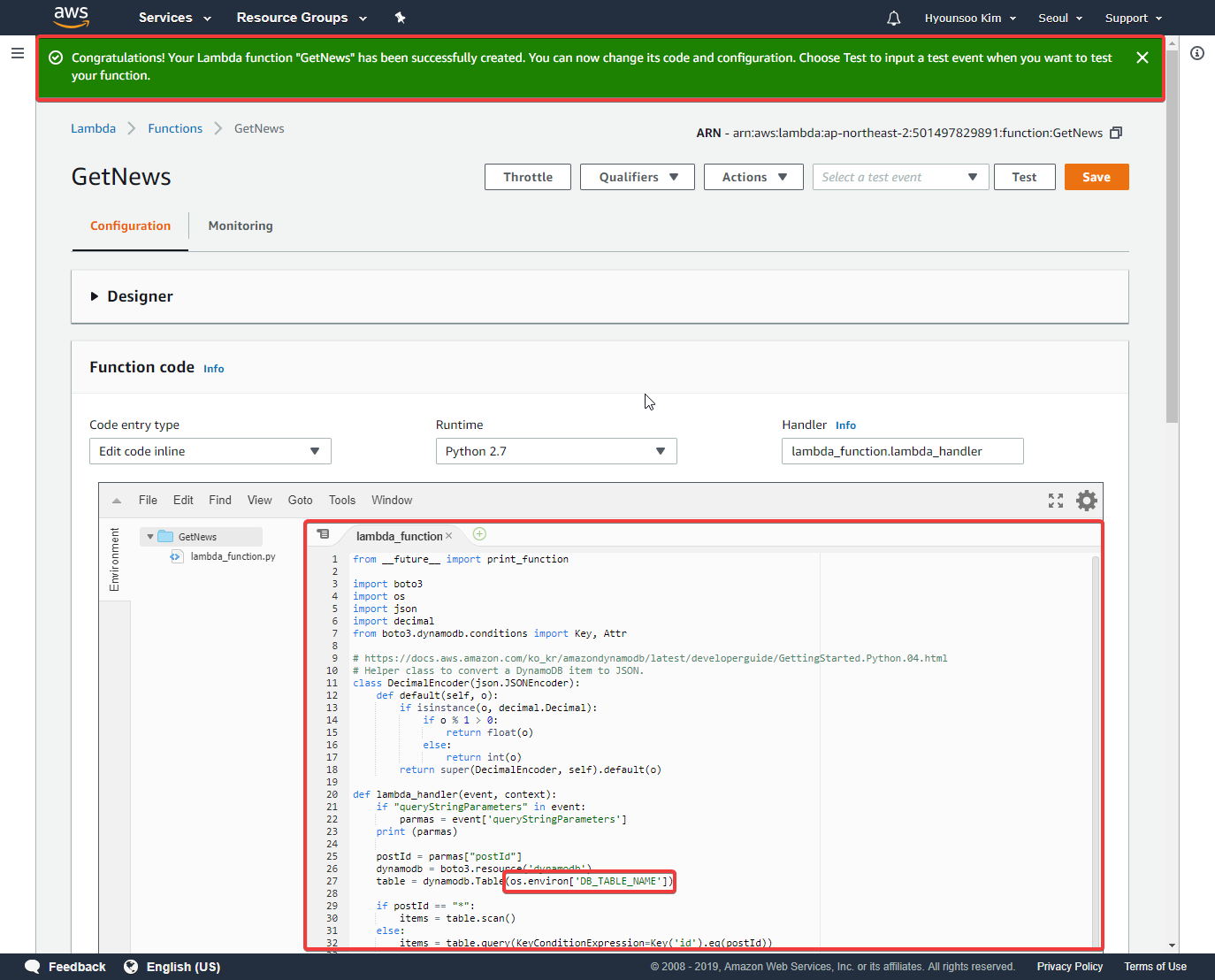Click the tab list icon in editor
The width and height of the screenshot is (1215, 980).
pos(324,534)
